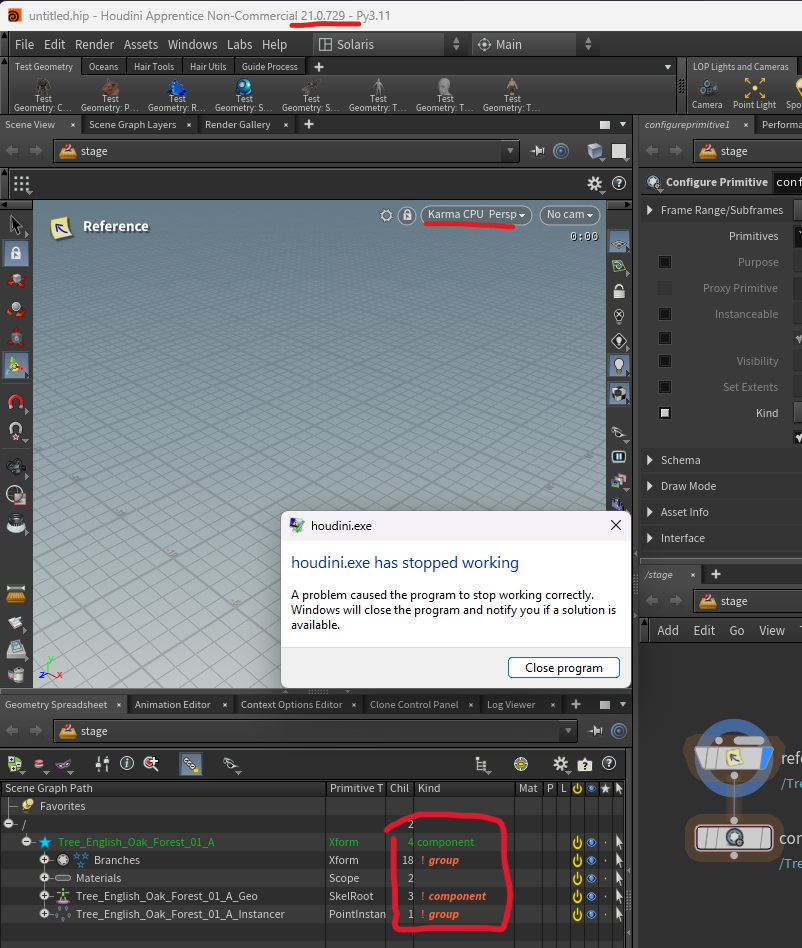802x948 pixels.
Task: Go back in Scene View navigation
Action: click(12, 151)
